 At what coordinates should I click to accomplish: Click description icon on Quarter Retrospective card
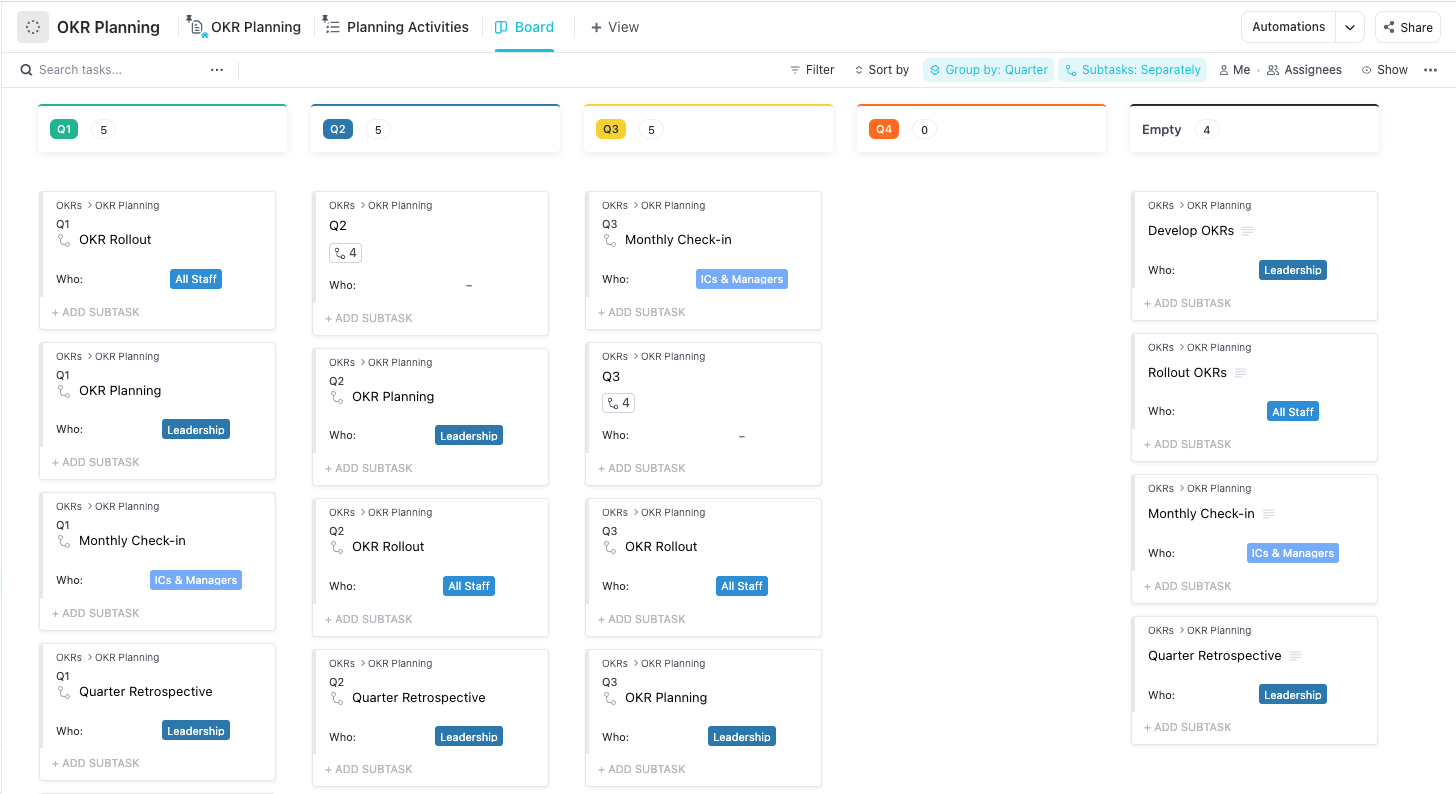click(x=1296, y=656)
